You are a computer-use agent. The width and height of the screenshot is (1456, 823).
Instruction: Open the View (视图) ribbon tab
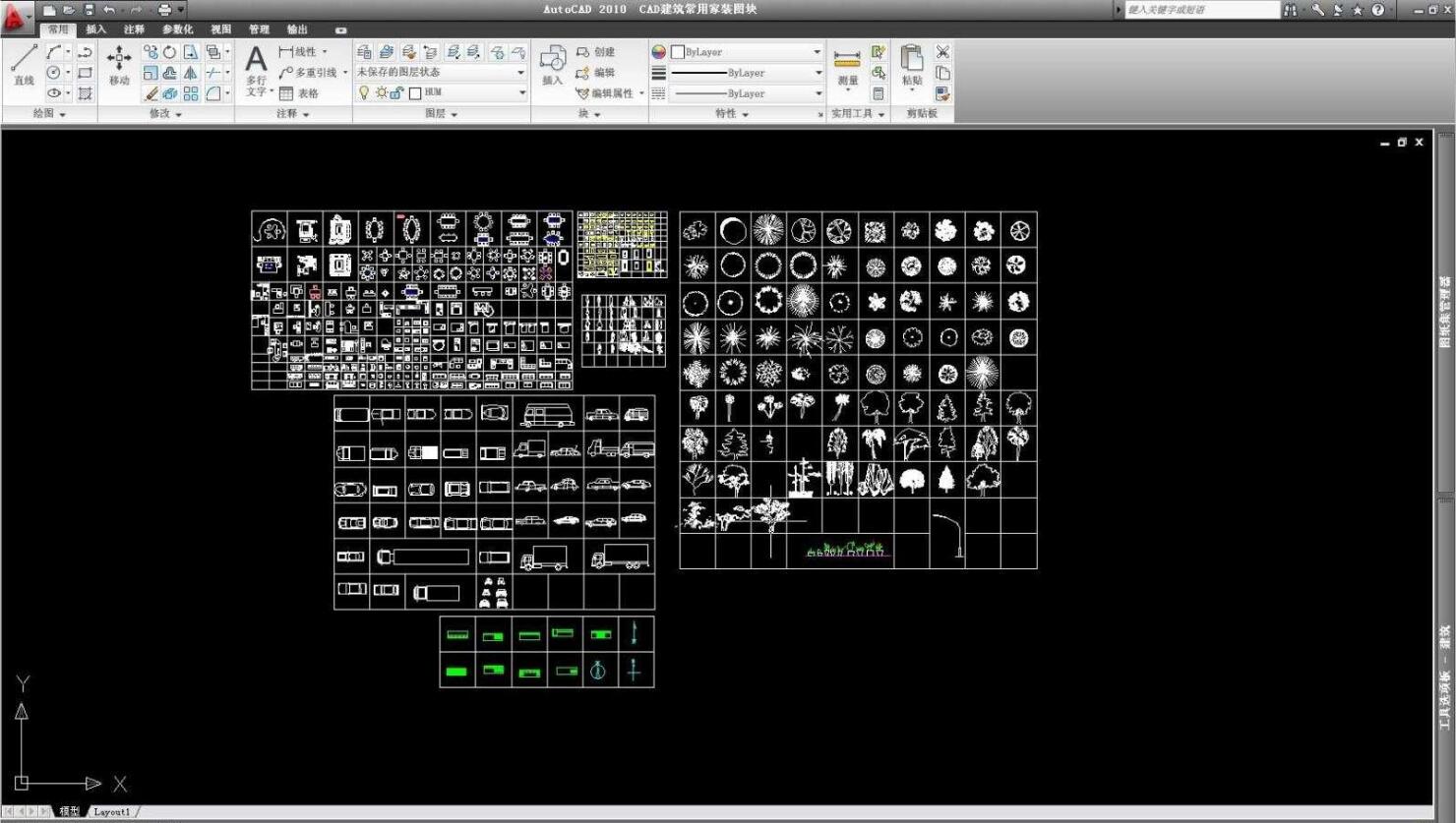pos(220,29)
